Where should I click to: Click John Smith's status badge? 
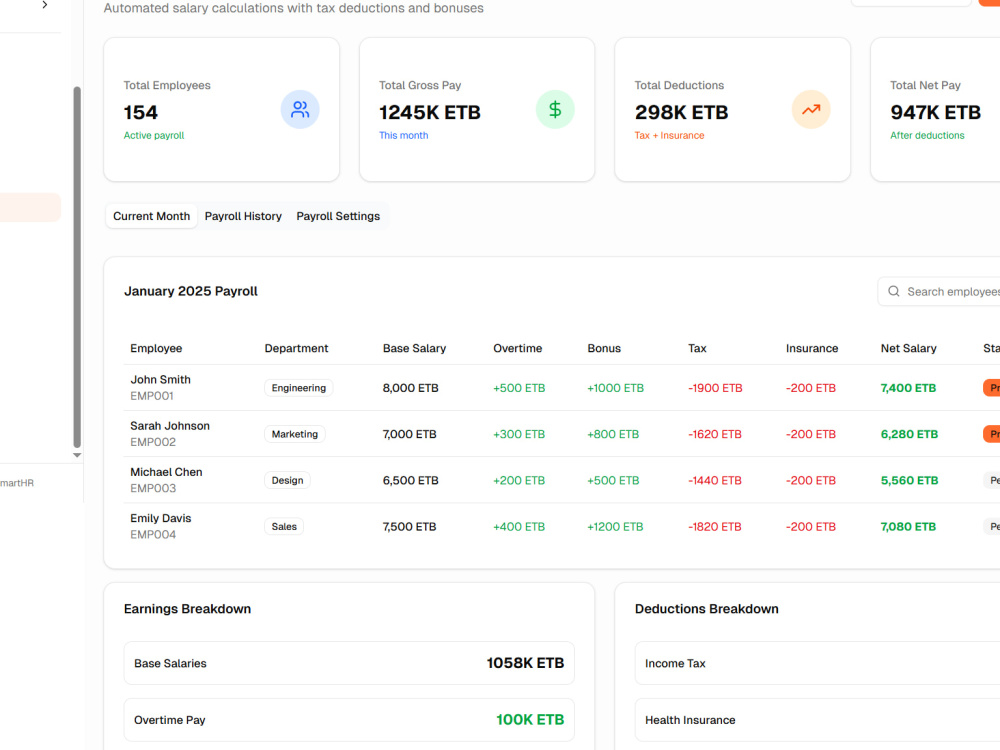(992, 388)
